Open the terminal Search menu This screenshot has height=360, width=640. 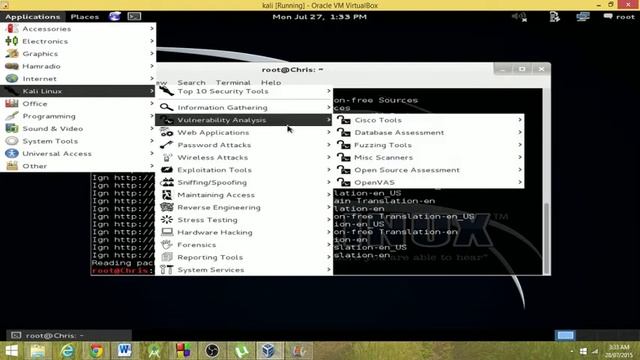(x=191, y=82)
